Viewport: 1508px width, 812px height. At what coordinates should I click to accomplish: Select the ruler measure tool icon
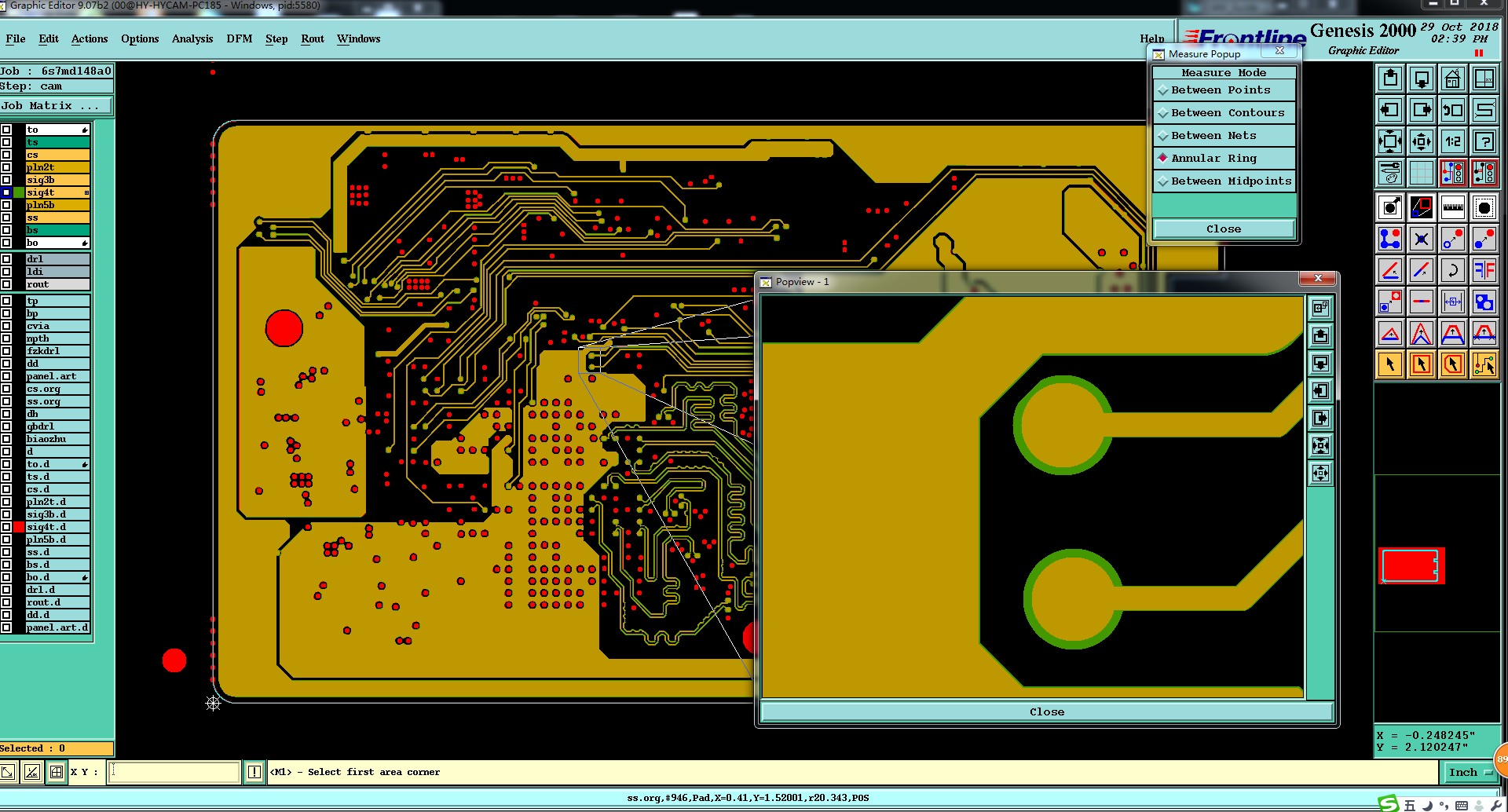click(x=1452, y=207)
